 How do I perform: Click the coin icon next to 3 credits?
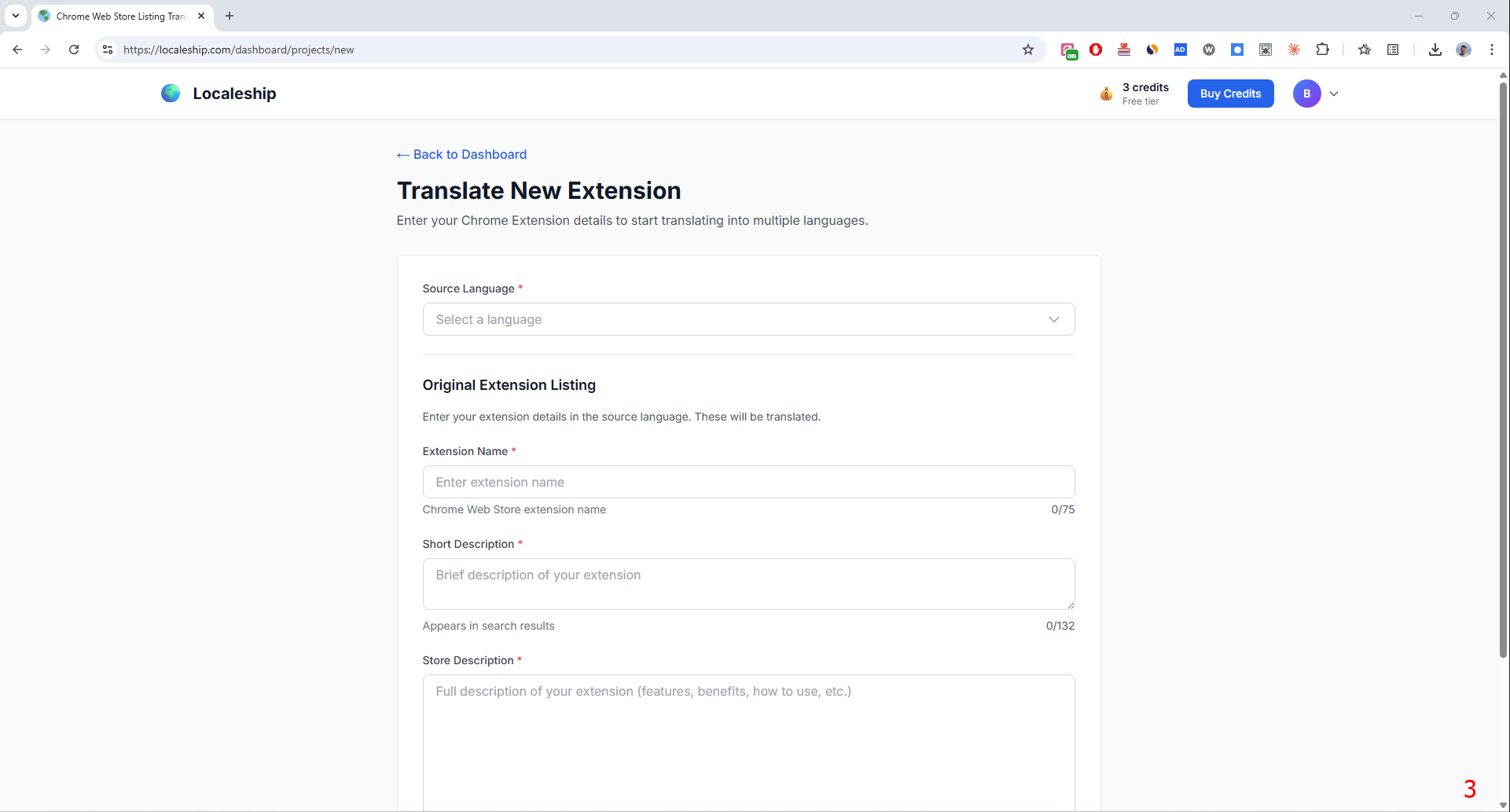tap(1106, 93)
